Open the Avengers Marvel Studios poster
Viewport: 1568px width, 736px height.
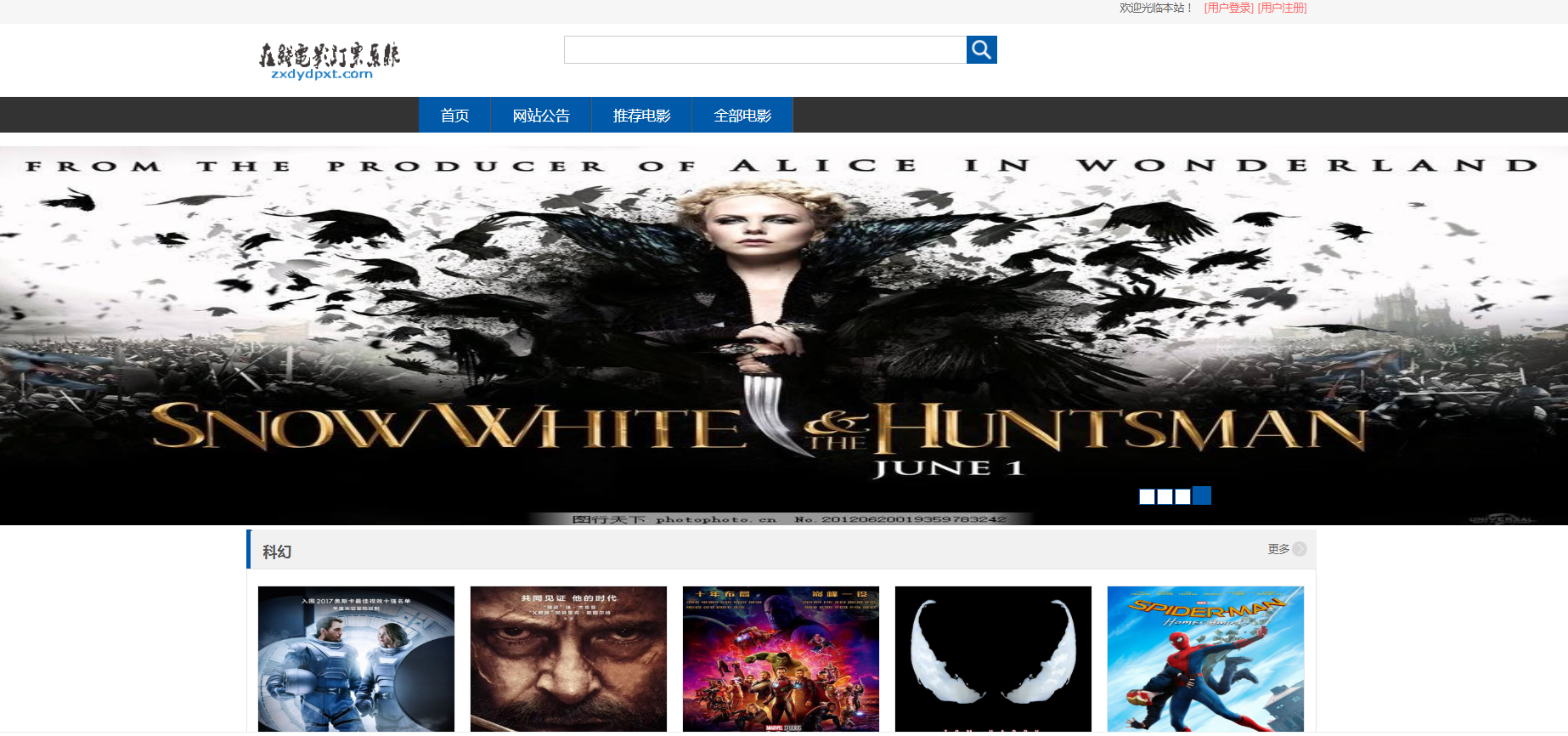[781, 659]
